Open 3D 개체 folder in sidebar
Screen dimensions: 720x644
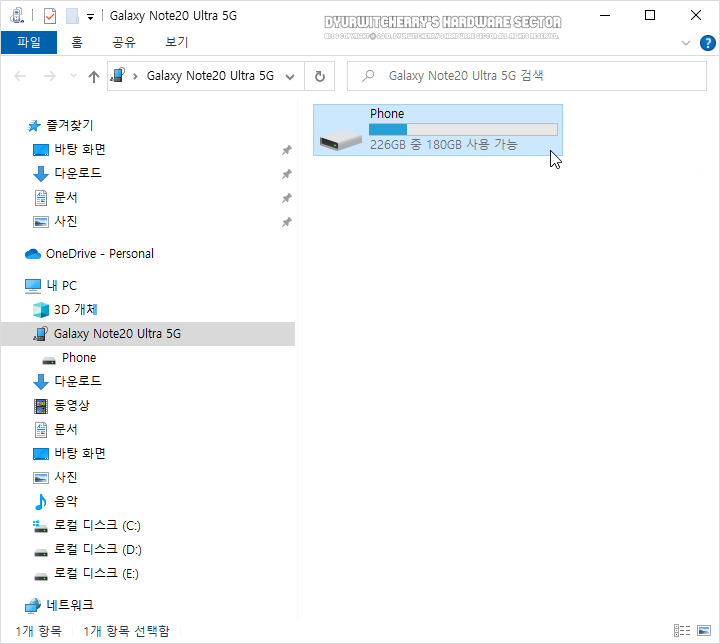(x=75, y=310)
